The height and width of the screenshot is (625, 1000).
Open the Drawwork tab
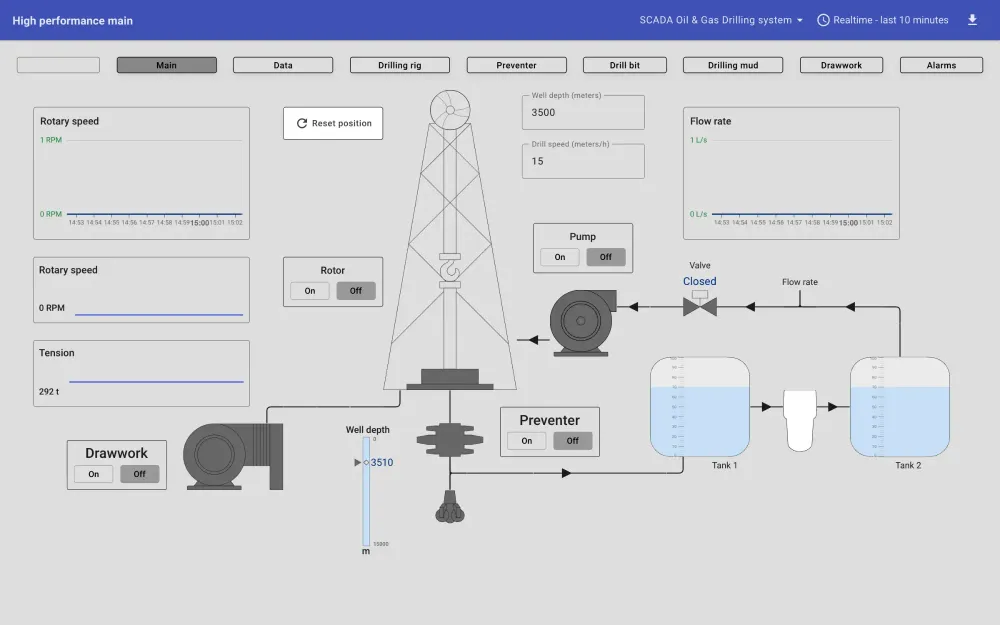click(x=841, y=65)
